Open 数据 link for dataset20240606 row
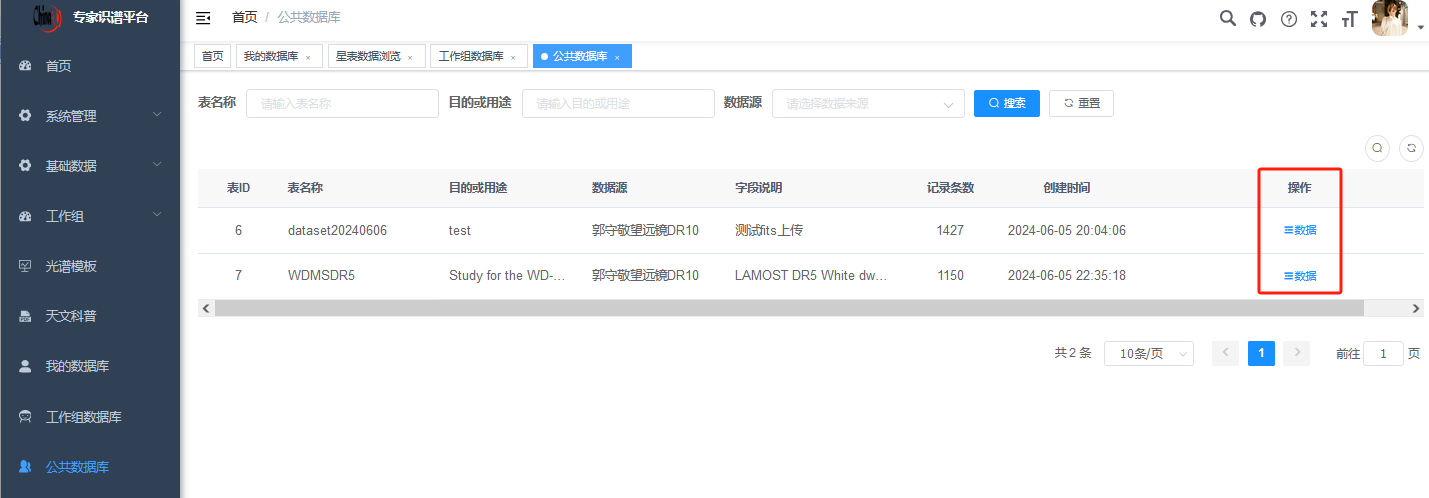The width and height of the screenshot is (1429, 498). point(1300,230)
